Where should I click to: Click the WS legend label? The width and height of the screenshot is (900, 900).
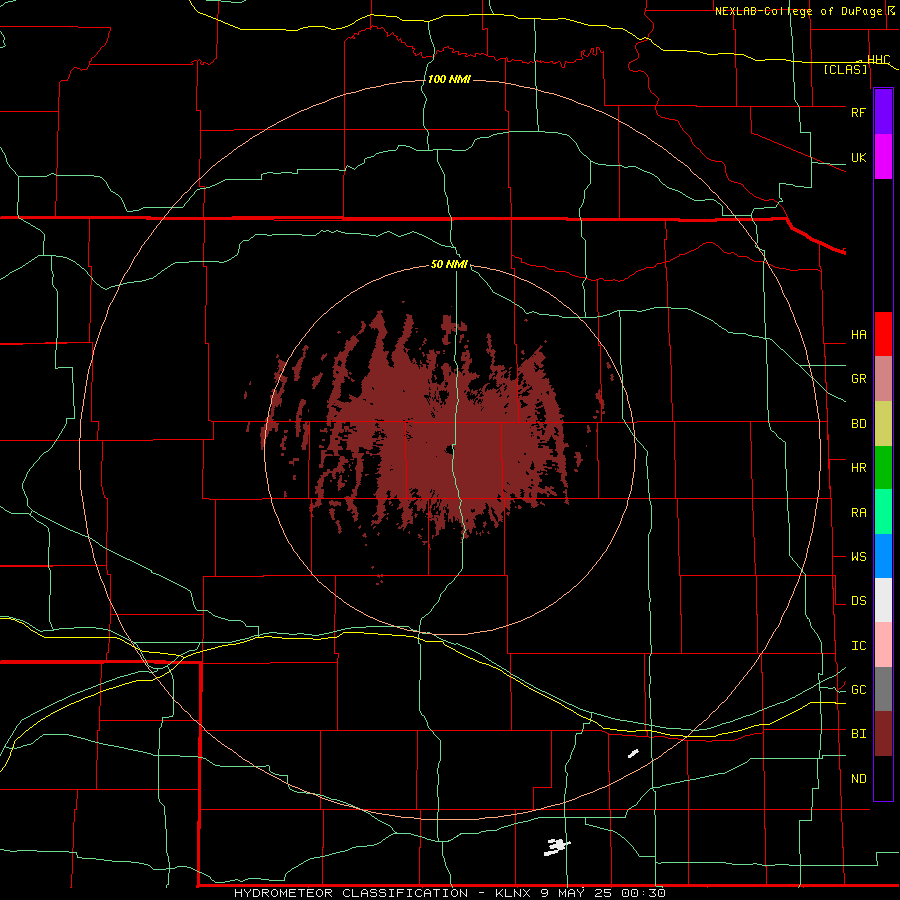[x=858, y=557]
